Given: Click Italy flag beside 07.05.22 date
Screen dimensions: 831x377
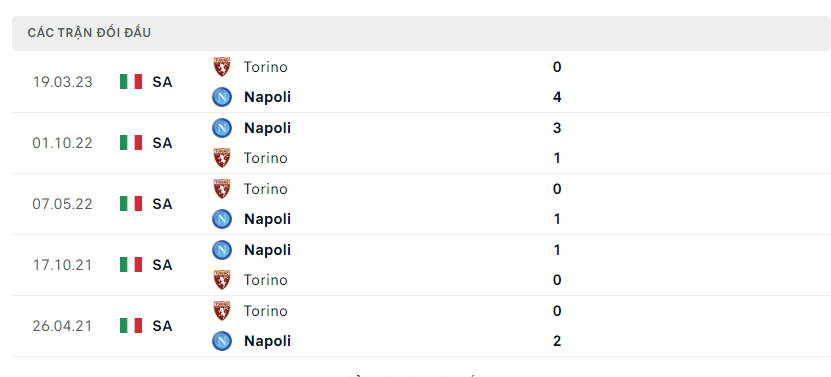Looking at the screenshot, I should (x=131, y=204).
